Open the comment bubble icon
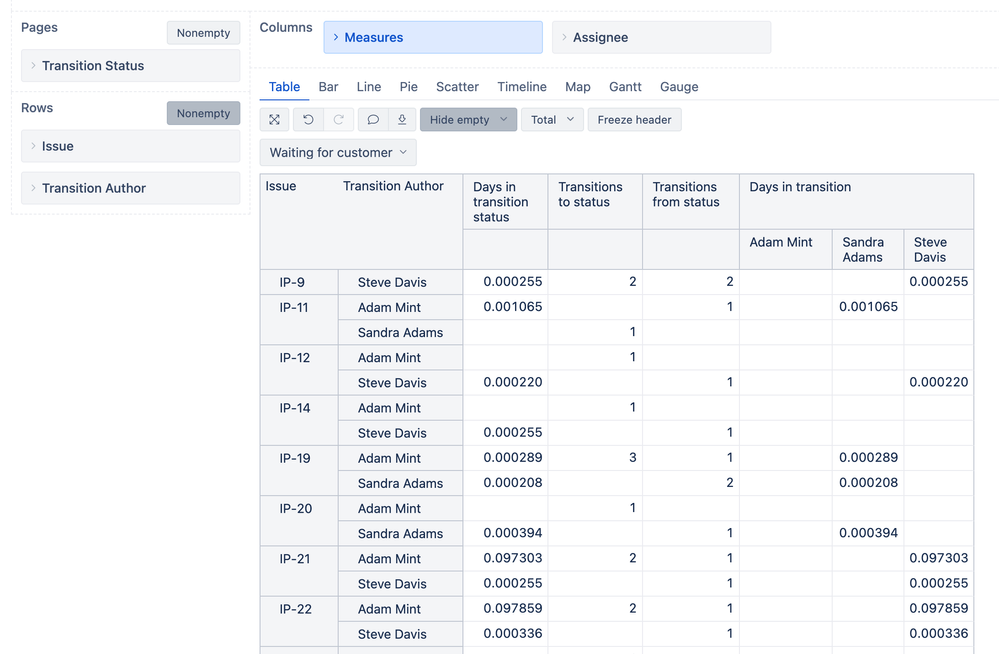Image resolution: width=999 pixels, height=654 pixels. tap(373, 120)
